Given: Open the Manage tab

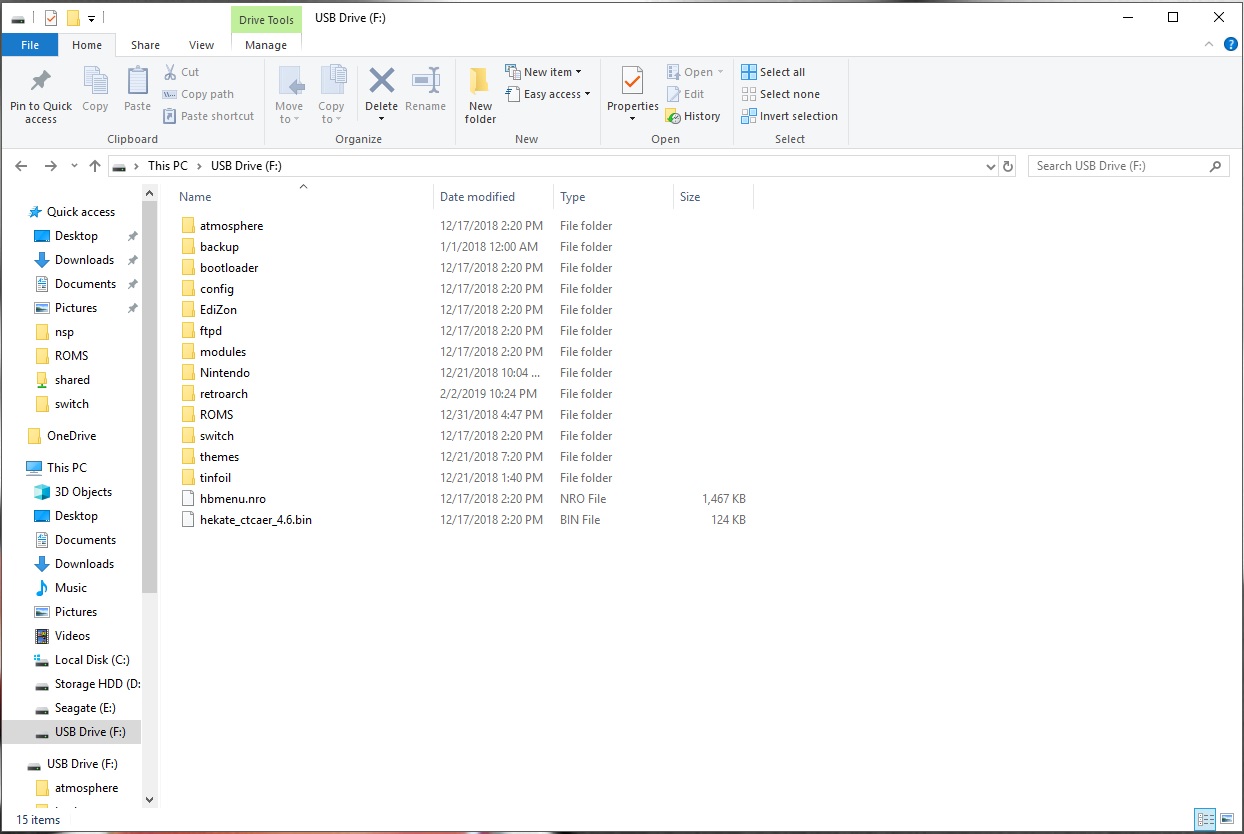Looking at the screenshot, I should click(x=266, y=45).
